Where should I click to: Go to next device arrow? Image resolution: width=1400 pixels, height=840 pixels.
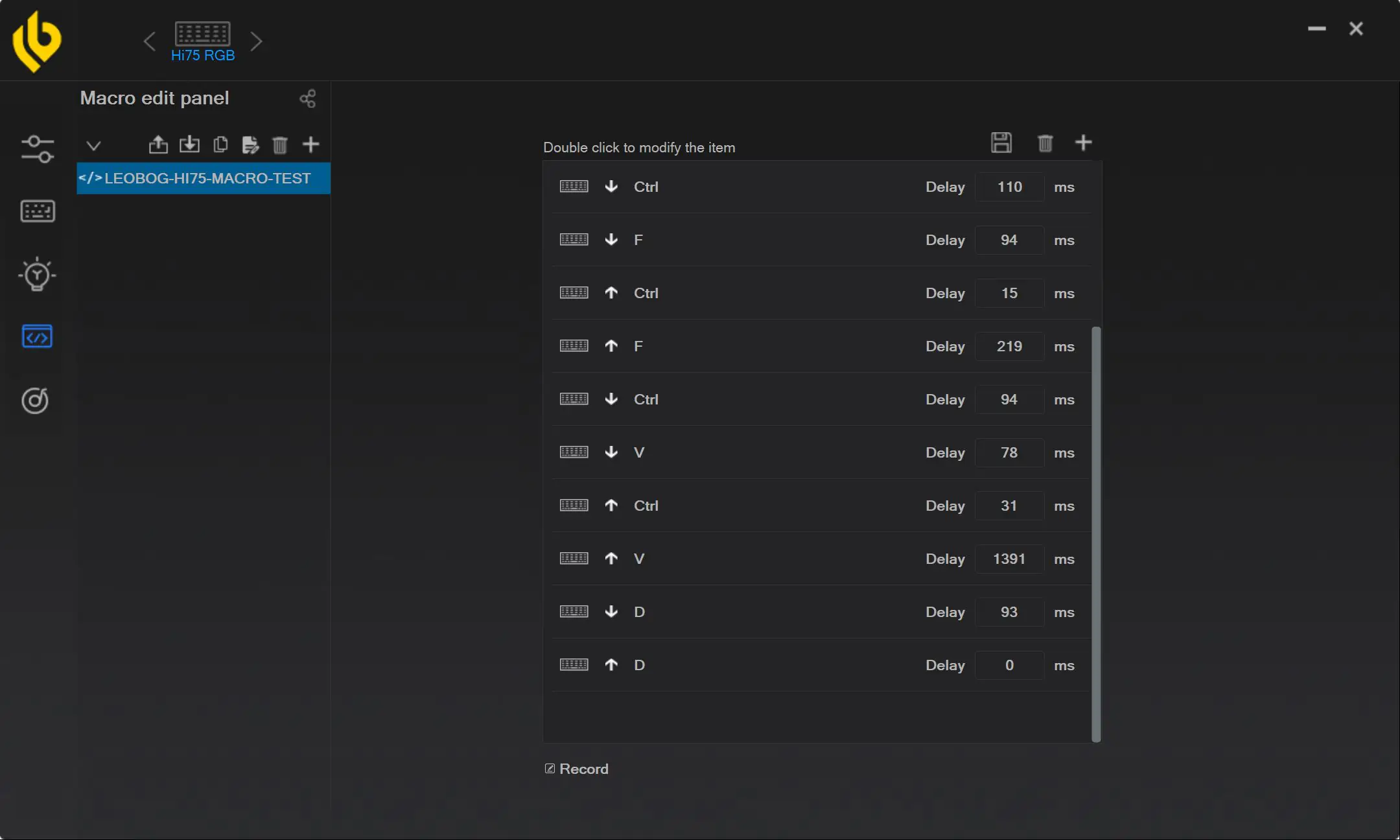(256, 41)
